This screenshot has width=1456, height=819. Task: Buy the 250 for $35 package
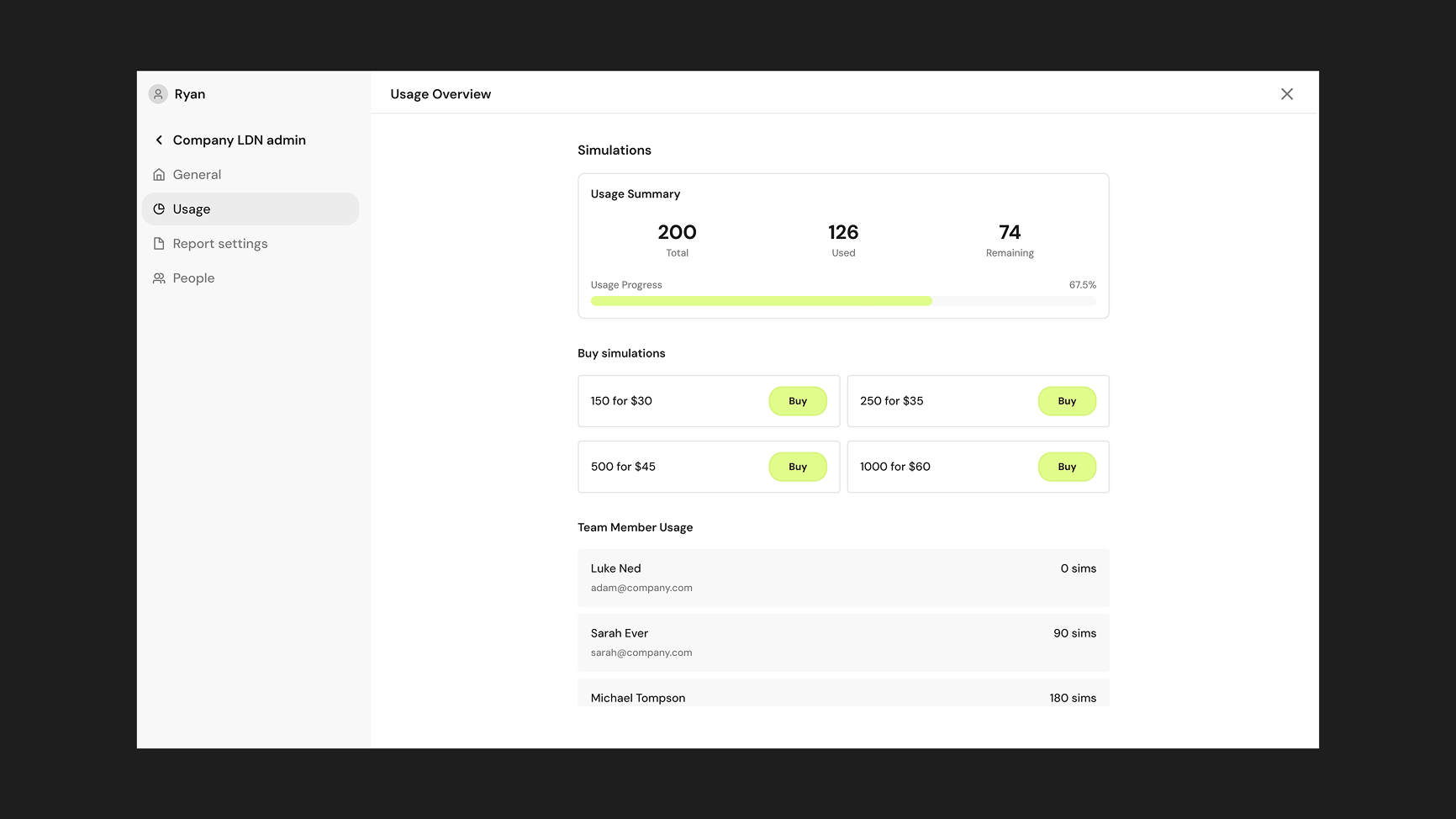pos(1067,401)
